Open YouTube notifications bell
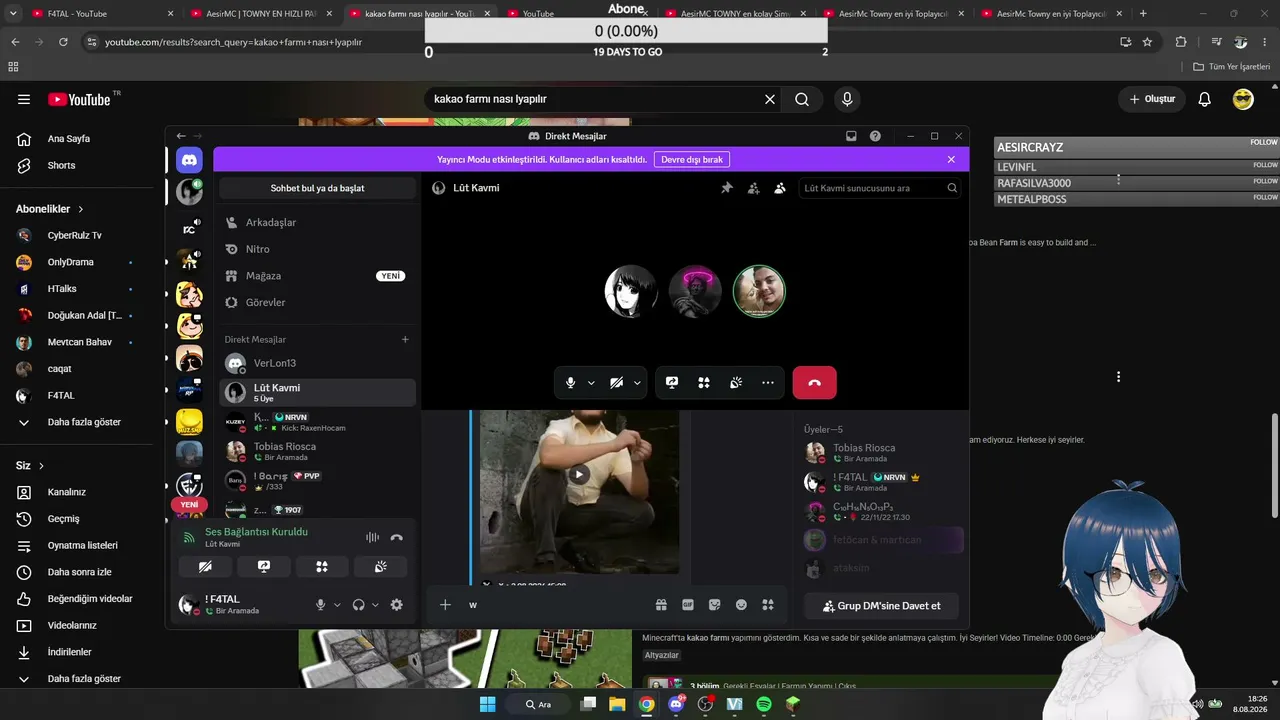Screen dimensions: 1280x720 point(1205,99)
